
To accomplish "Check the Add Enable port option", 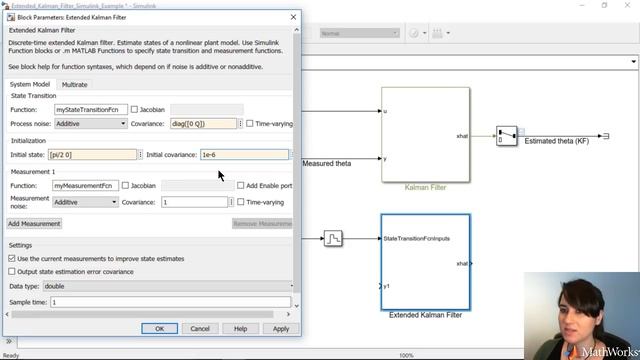I will pyautogui.click(x=240, y=185).
